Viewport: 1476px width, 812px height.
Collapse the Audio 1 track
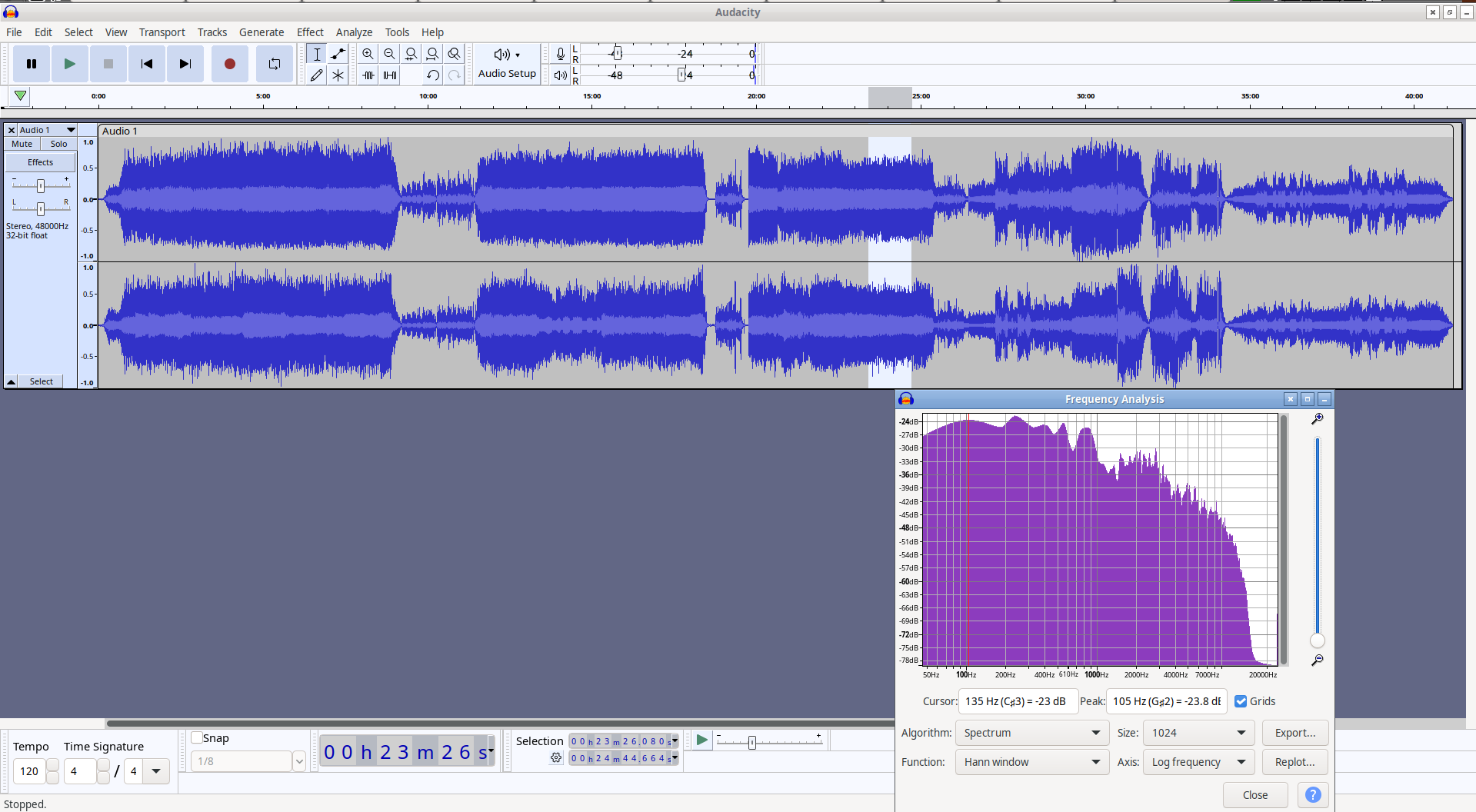(x=12, y=381)
